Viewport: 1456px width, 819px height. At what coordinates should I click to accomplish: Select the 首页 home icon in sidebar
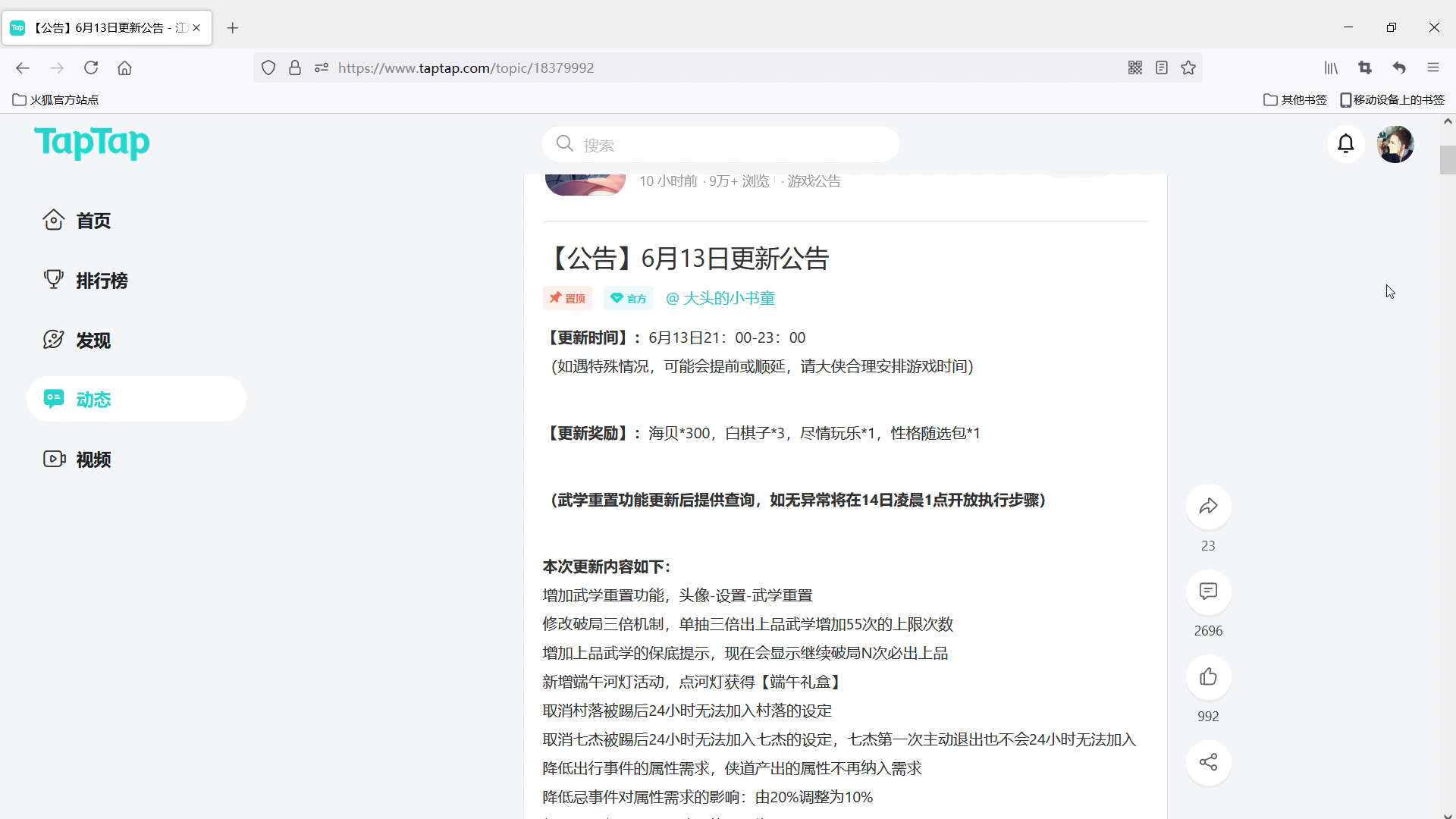[x=53, y=220]
